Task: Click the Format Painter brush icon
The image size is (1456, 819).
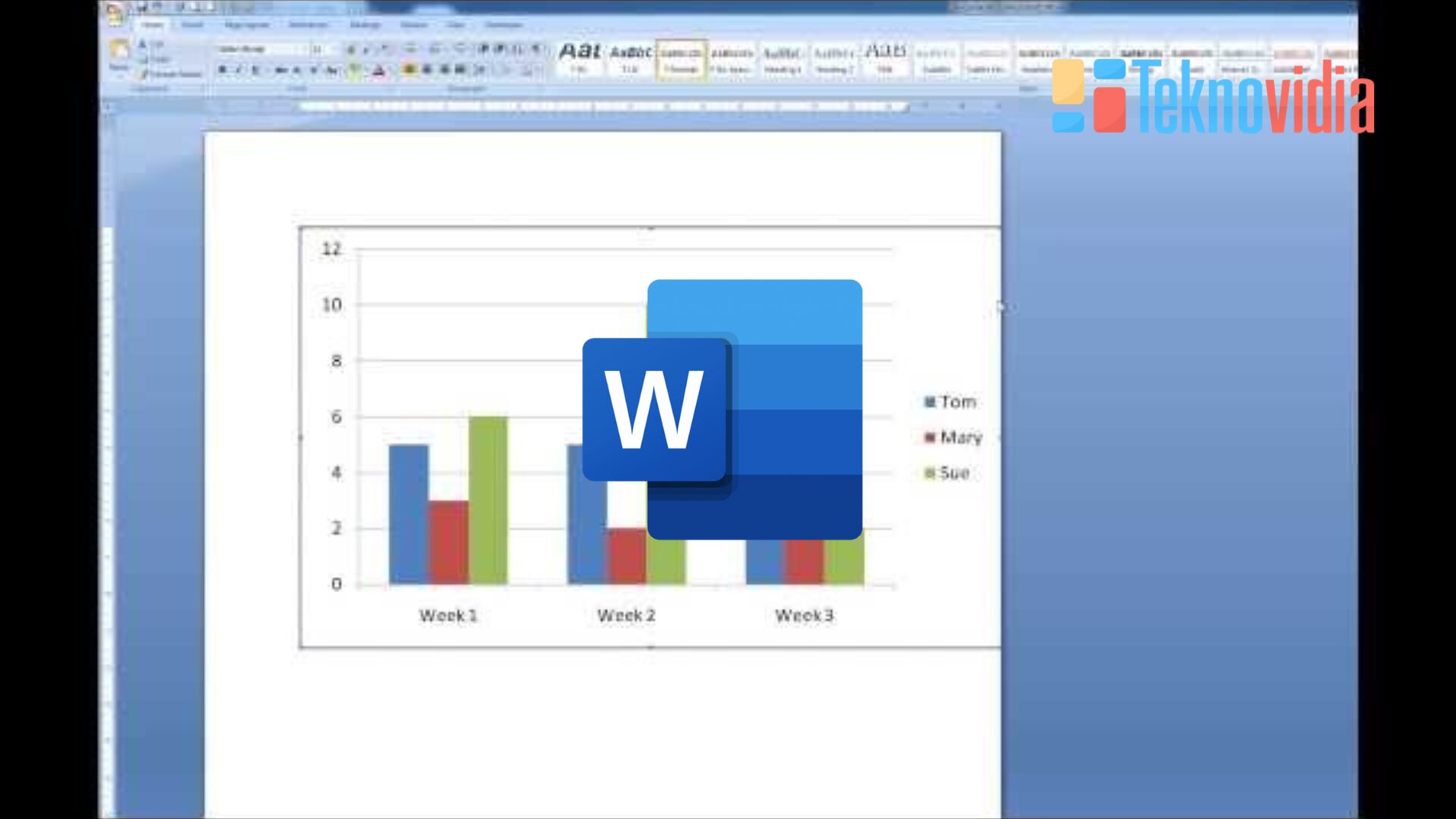Action: (143, 74)
